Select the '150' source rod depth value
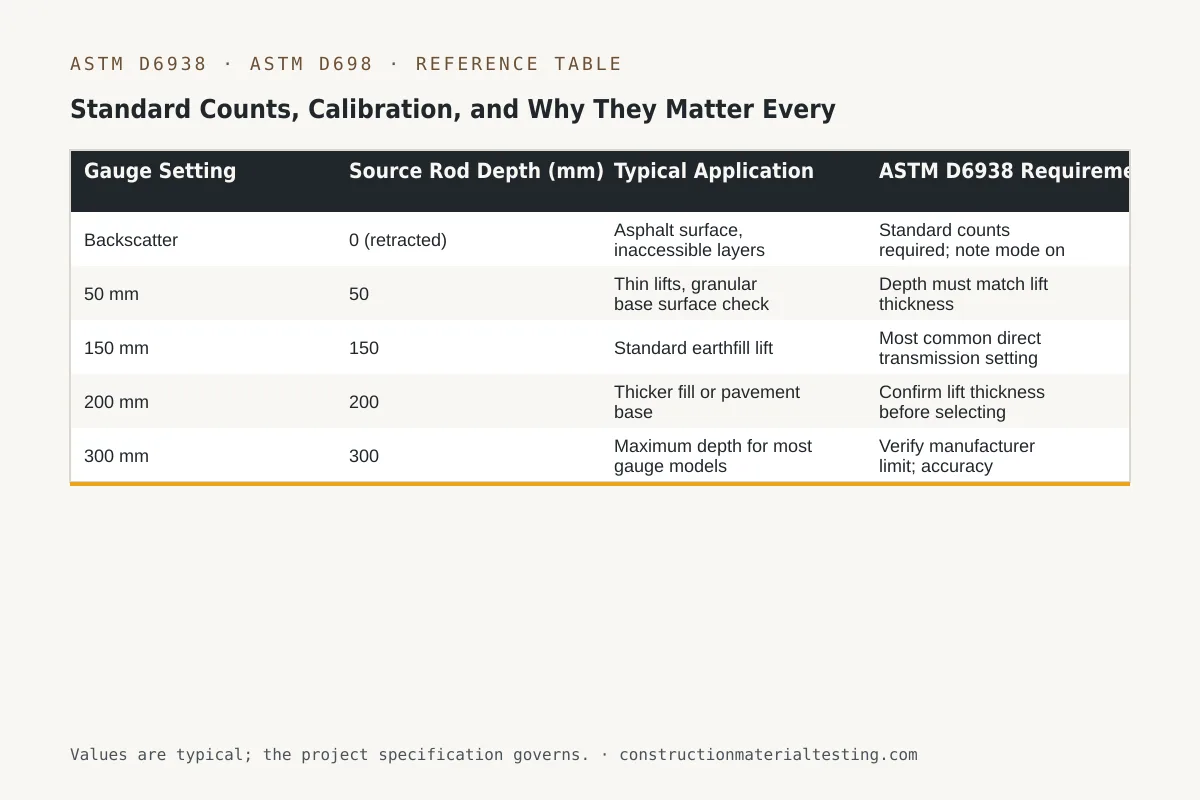This screenshot has height=800, width=1200. [364, 348]
